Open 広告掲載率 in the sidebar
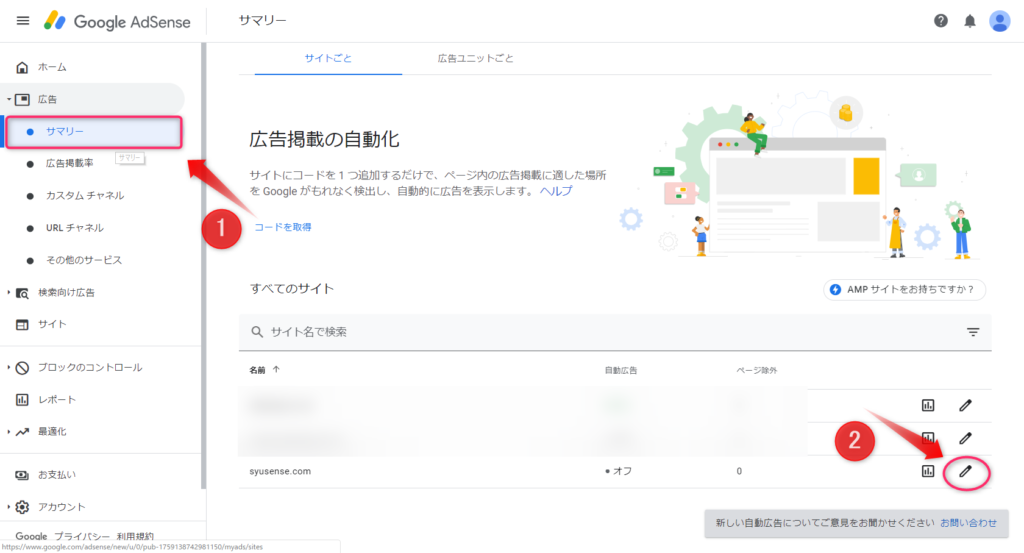 (69, 163)
